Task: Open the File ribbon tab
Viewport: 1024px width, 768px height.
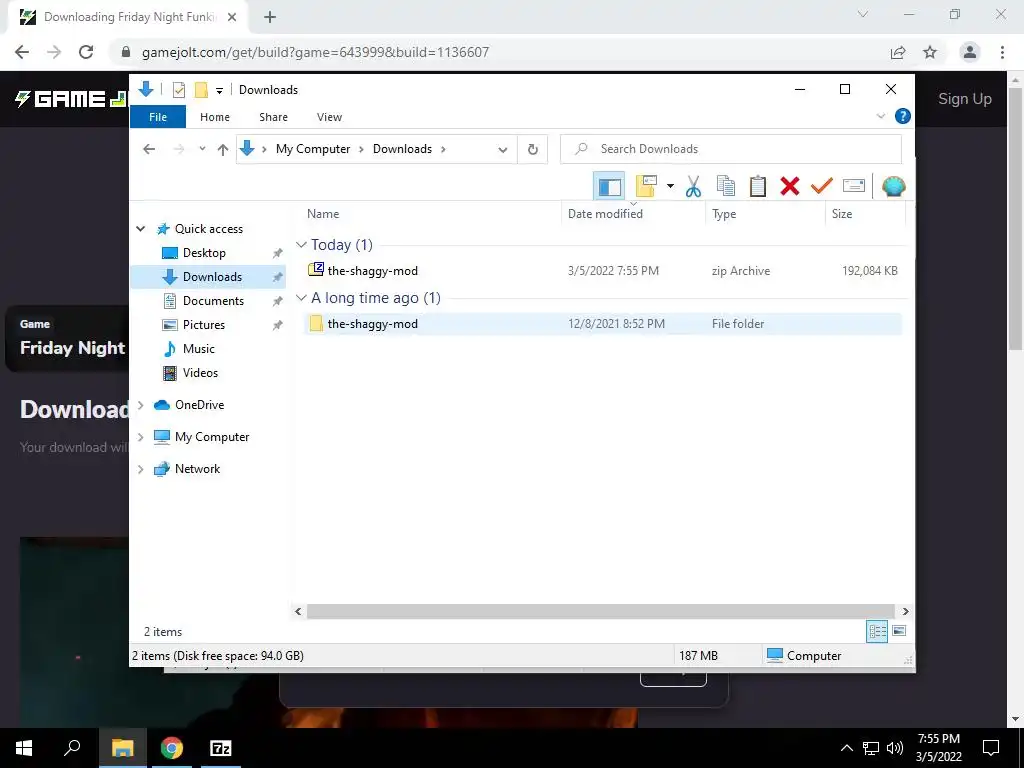Action: click(158, 117)
